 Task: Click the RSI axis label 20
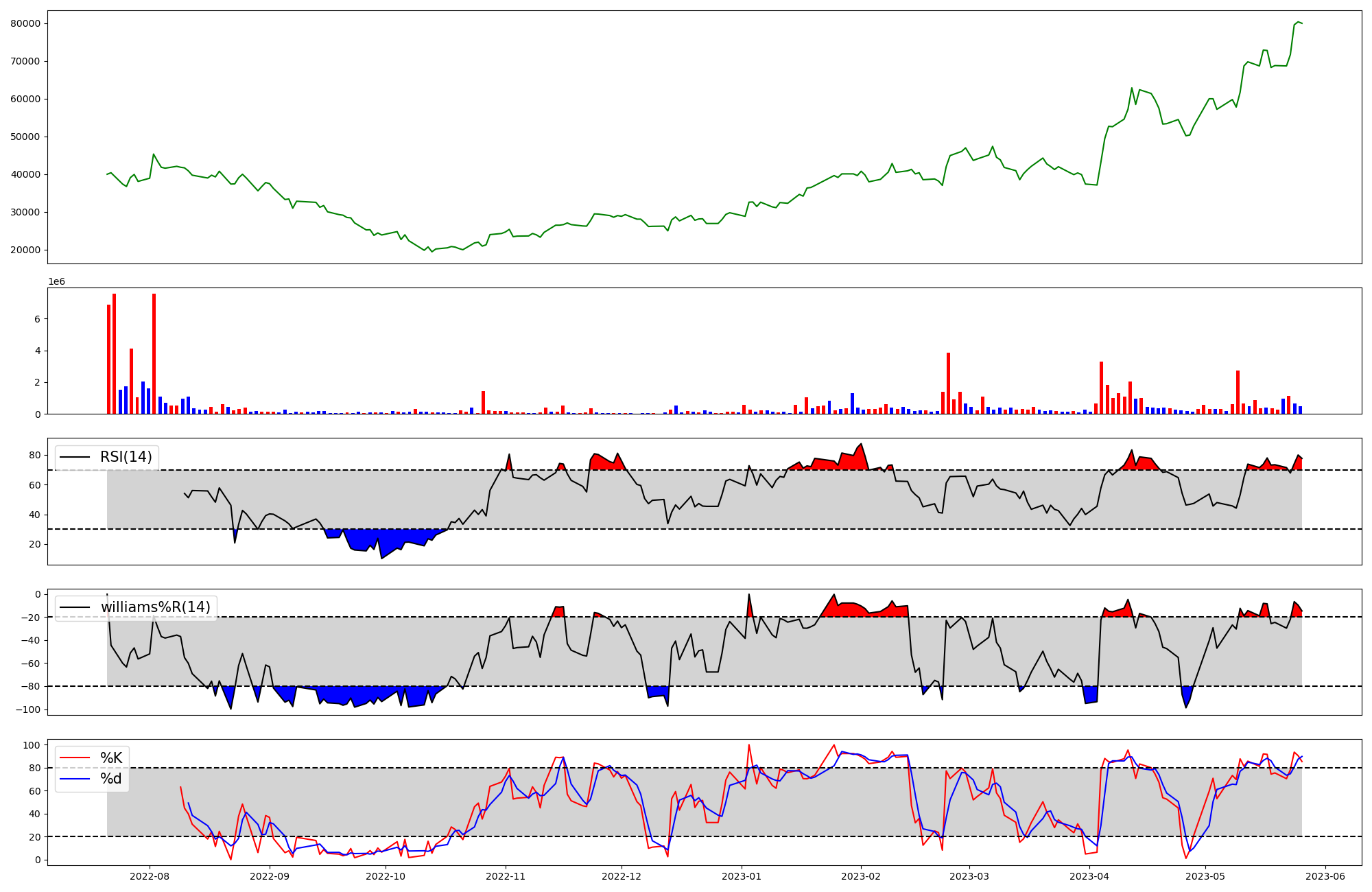coord(34,544)
